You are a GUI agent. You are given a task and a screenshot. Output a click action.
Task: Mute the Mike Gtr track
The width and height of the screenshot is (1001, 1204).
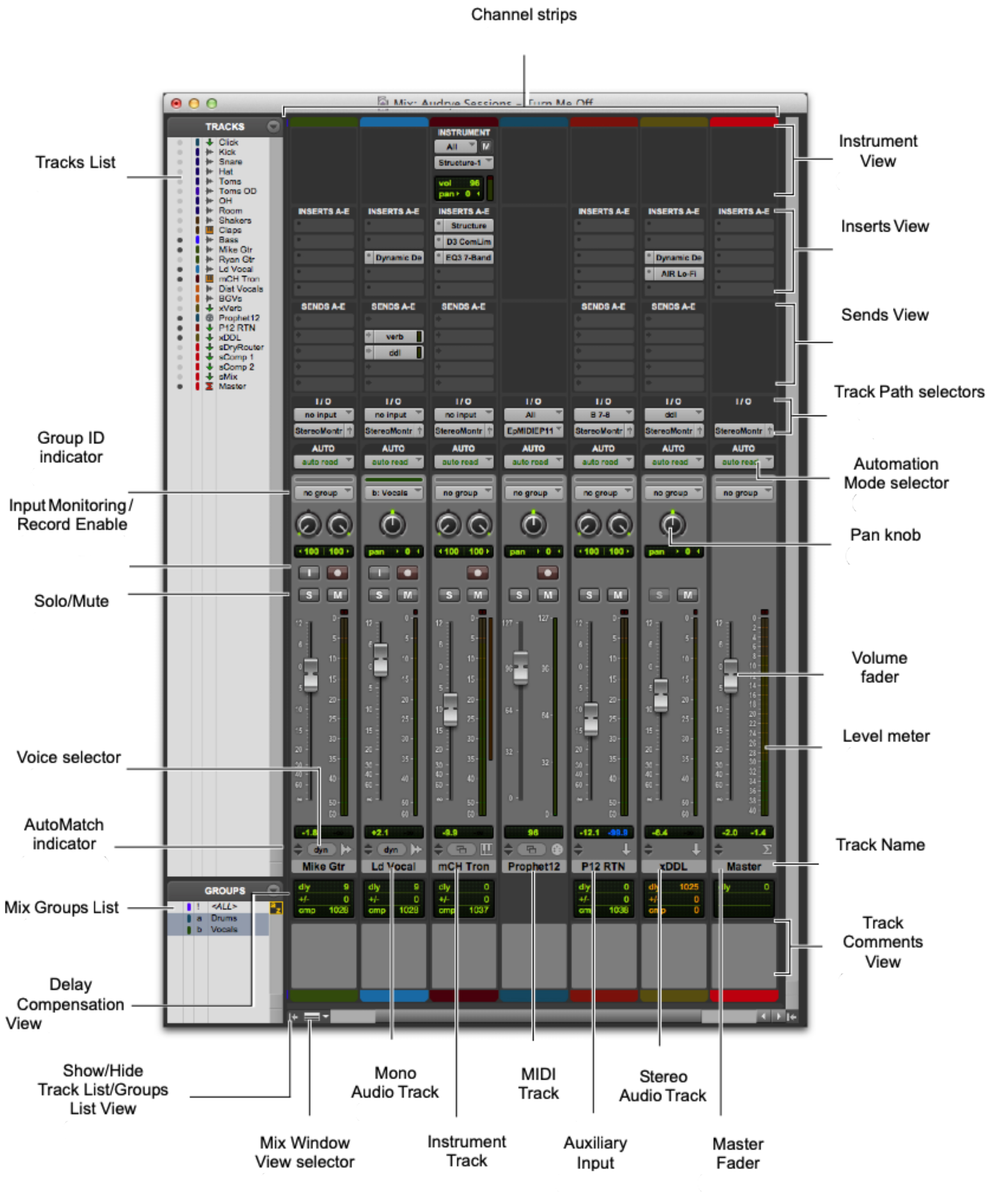(337, 595)
